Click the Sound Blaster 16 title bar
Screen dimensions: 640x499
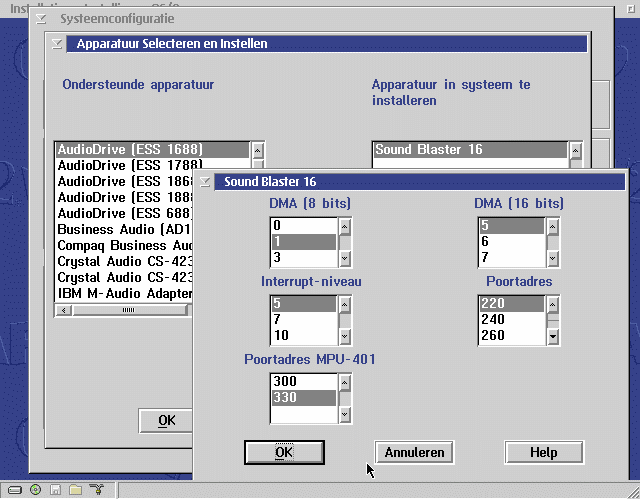tap(420, 182)
